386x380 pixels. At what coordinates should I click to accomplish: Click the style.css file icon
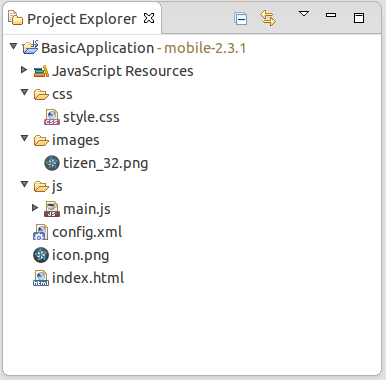[52, 117]
